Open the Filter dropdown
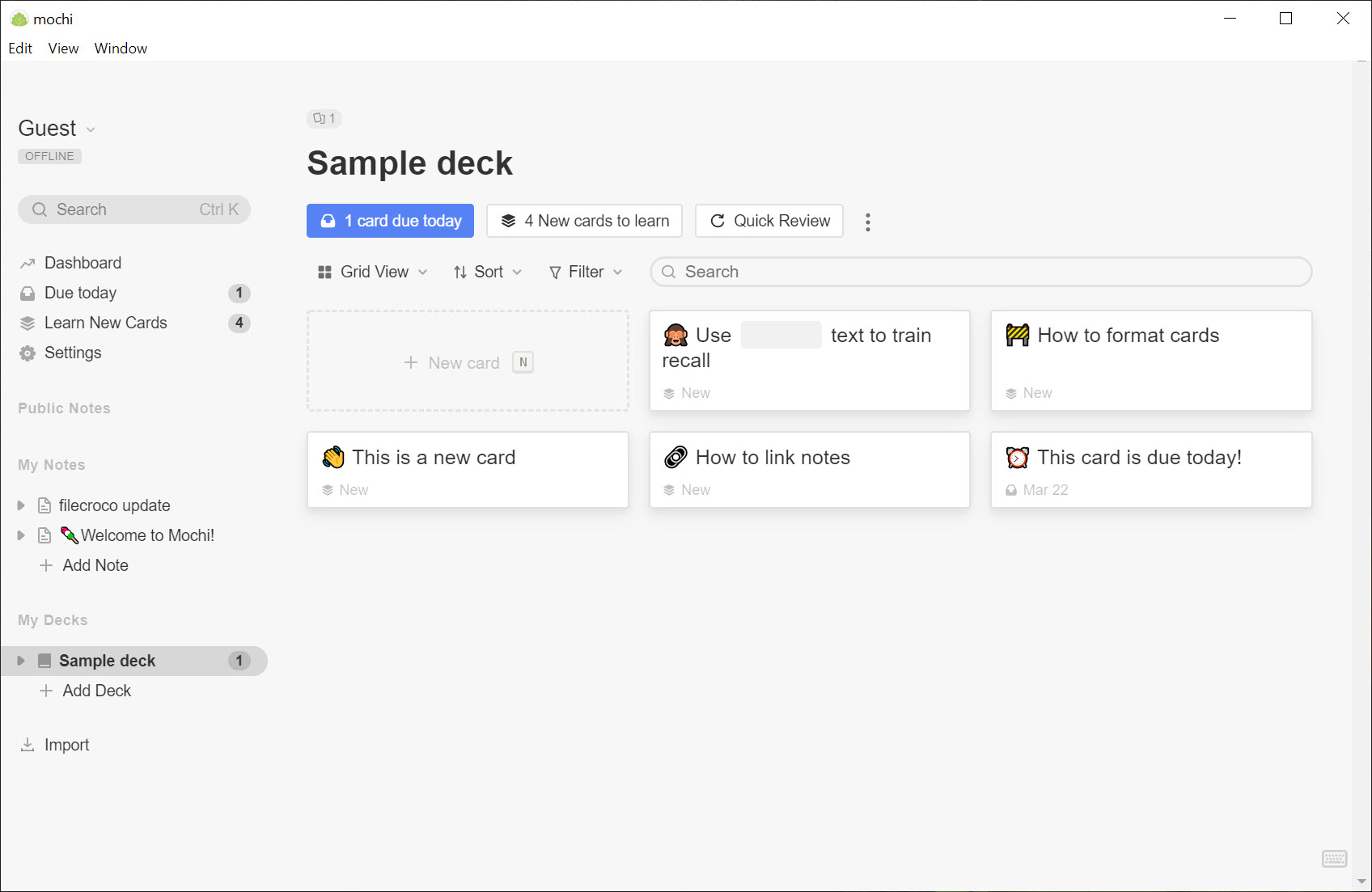Viewport: 1372px width, 892px height. click(x=586, y=272)
